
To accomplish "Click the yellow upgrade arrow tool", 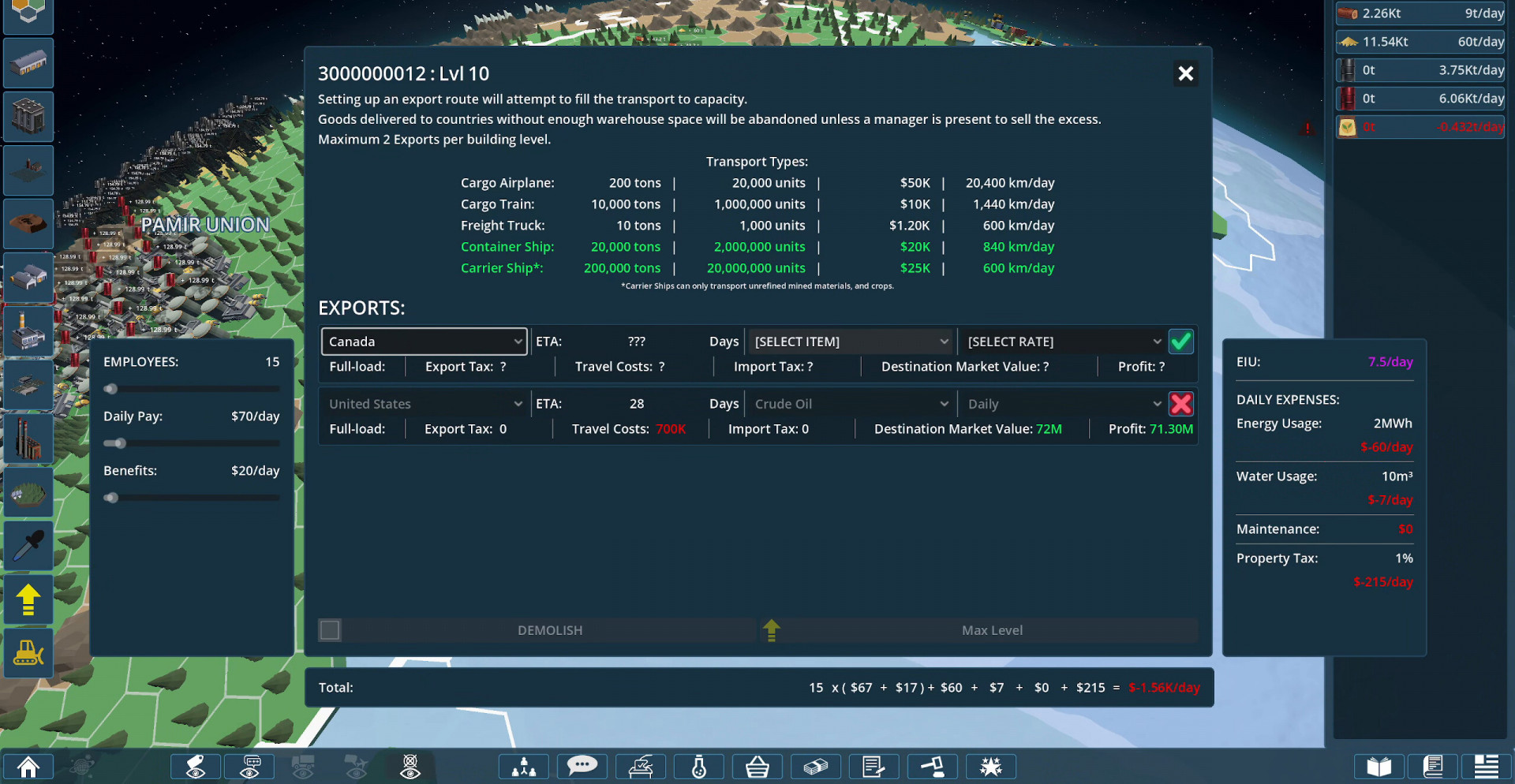I will (x=28, y=599).
